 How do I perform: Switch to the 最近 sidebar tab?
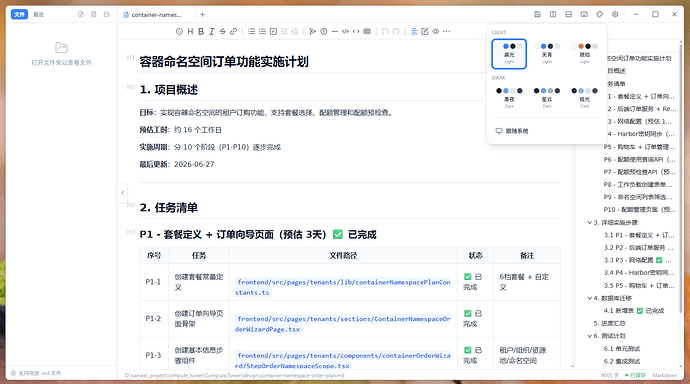pos(39,15)
